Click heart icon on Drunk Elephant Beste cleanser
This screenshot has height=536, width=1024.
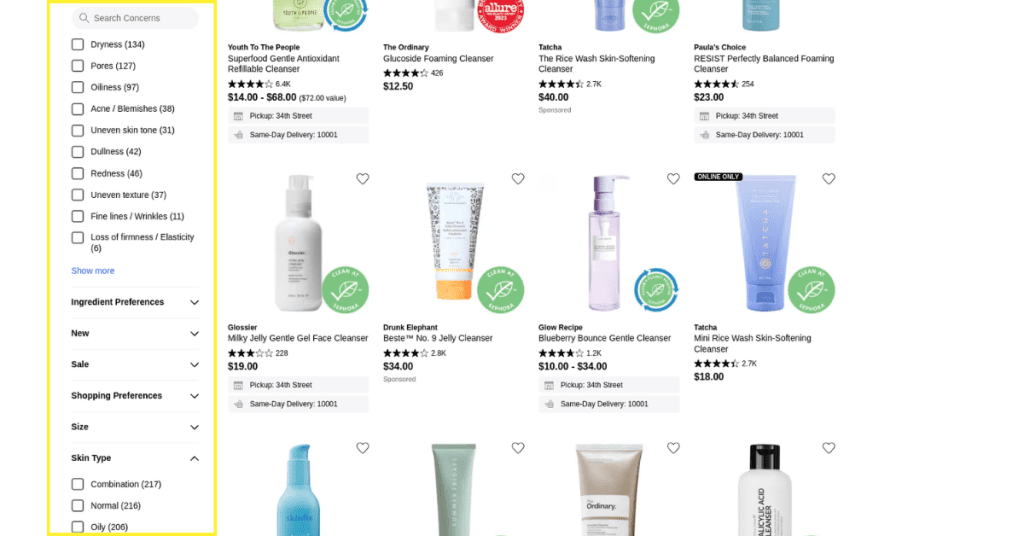point(518,179)
